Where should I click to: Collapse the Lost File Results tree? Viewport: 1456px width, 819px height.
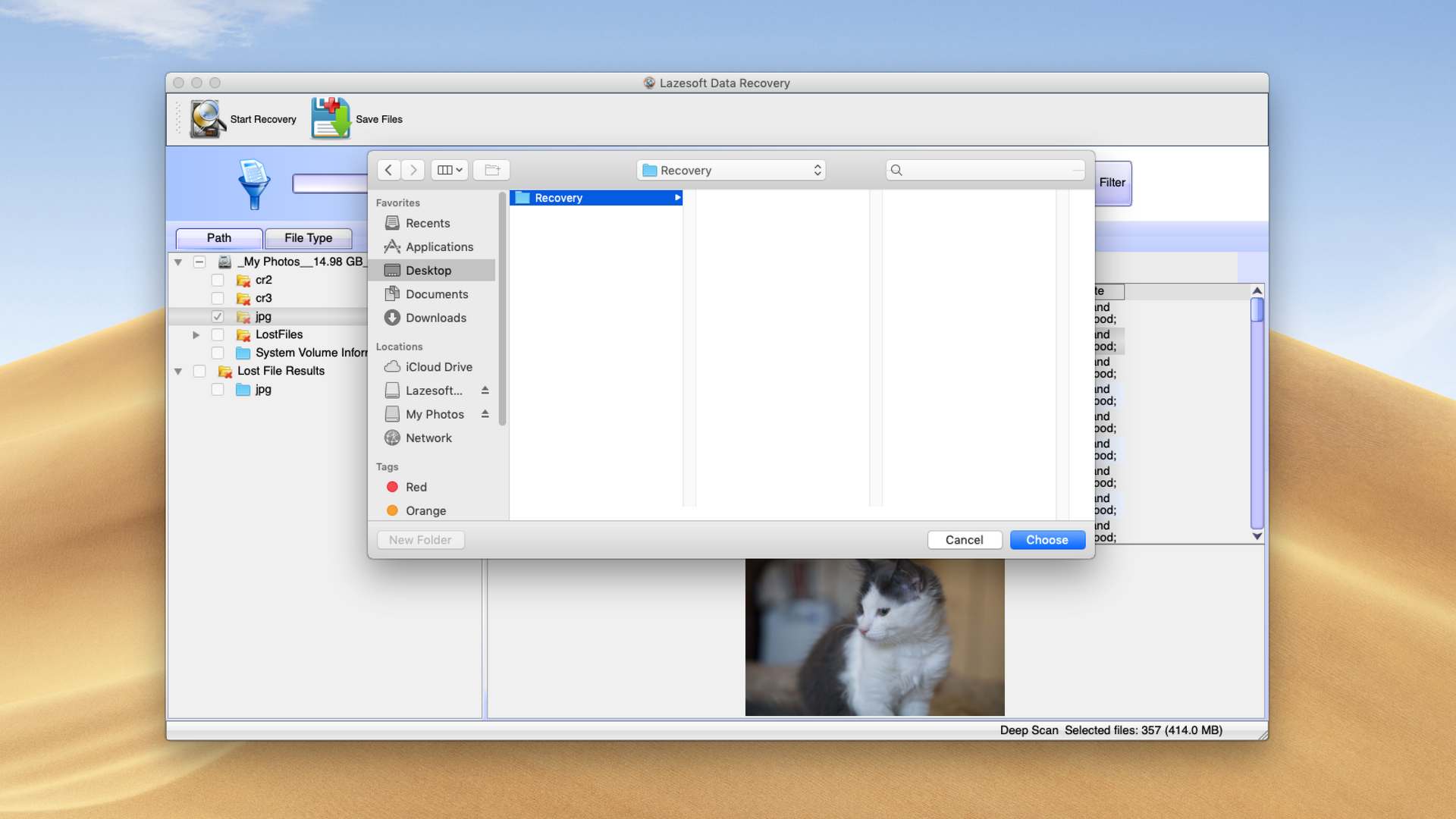point(178,372)
